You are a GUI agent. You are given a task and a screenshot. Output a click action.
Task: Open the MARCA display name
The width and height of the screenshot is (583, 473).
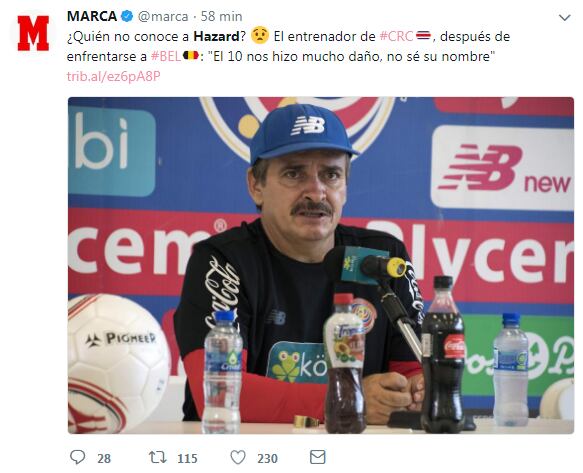tap(92, 16)
